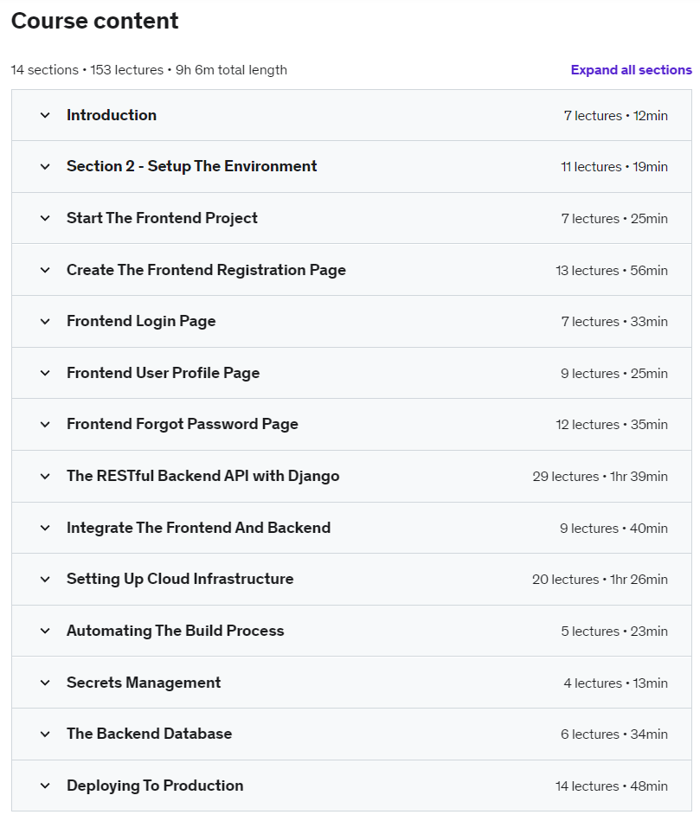Expand chevron for Frontend Login Page

[45, 321]
